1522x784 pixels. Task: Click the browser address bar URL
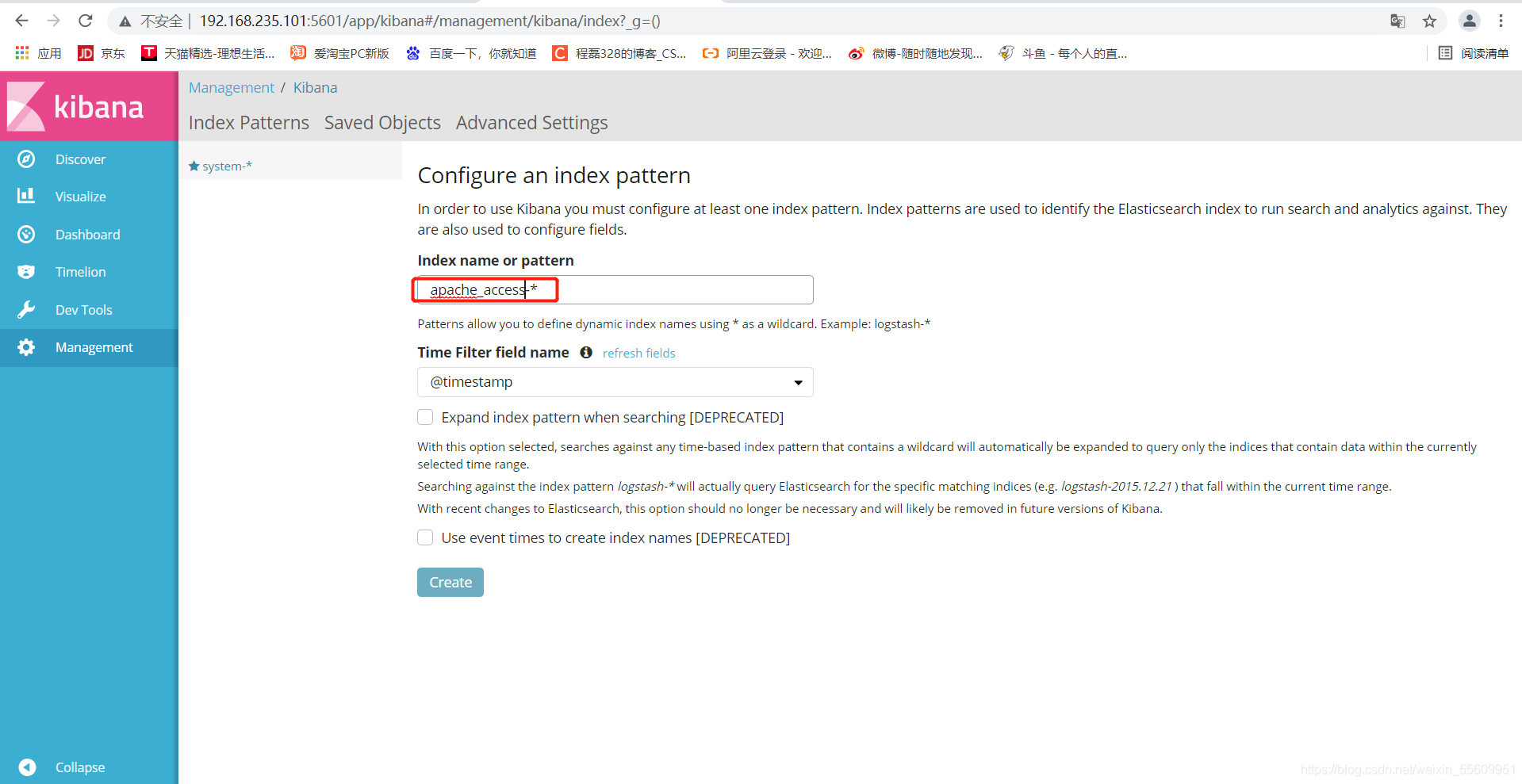430,21
